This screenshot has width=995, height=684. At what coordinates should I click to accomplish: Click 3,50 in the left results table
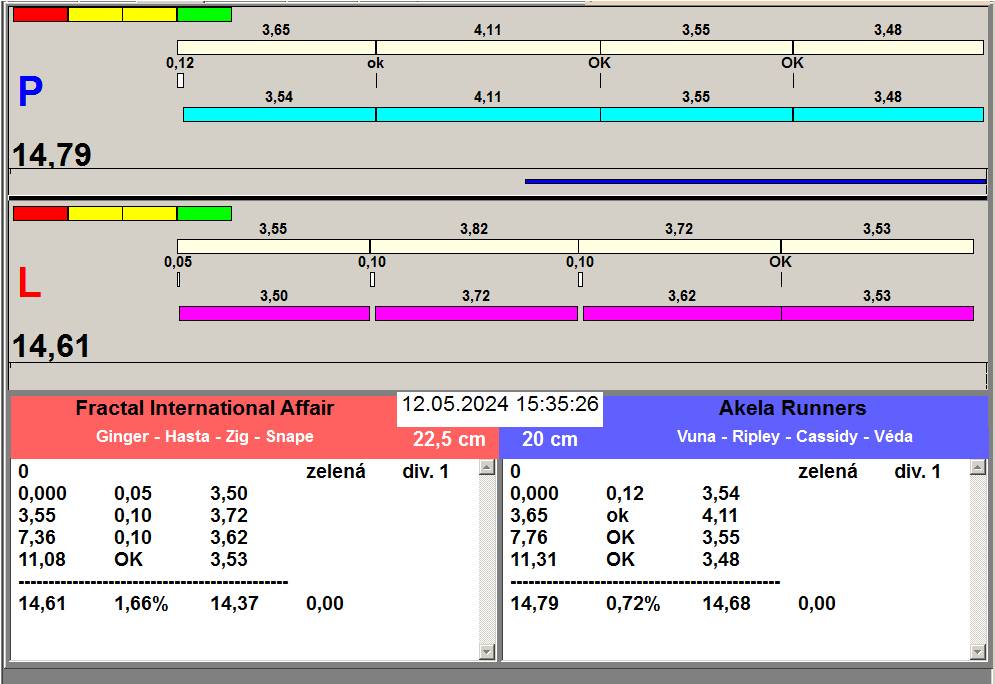(x=228, y=494)
